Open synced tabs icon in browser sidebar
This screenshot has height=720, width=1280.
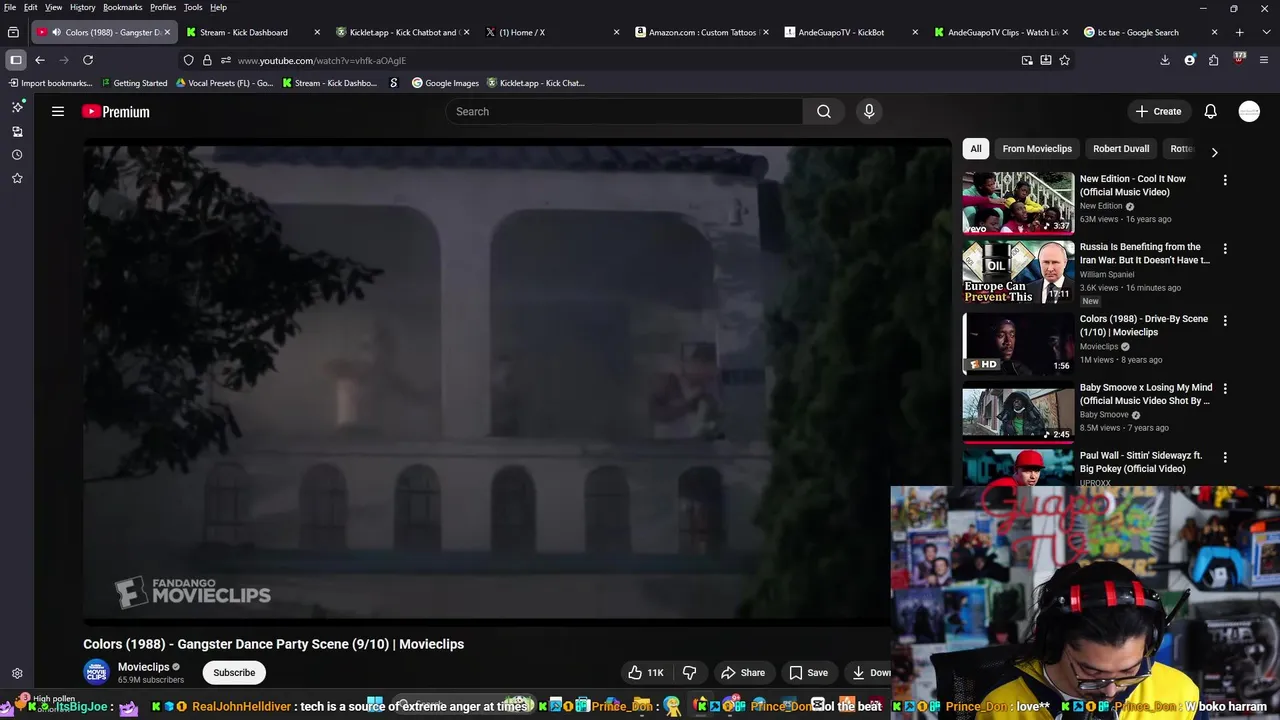(17, 131)
